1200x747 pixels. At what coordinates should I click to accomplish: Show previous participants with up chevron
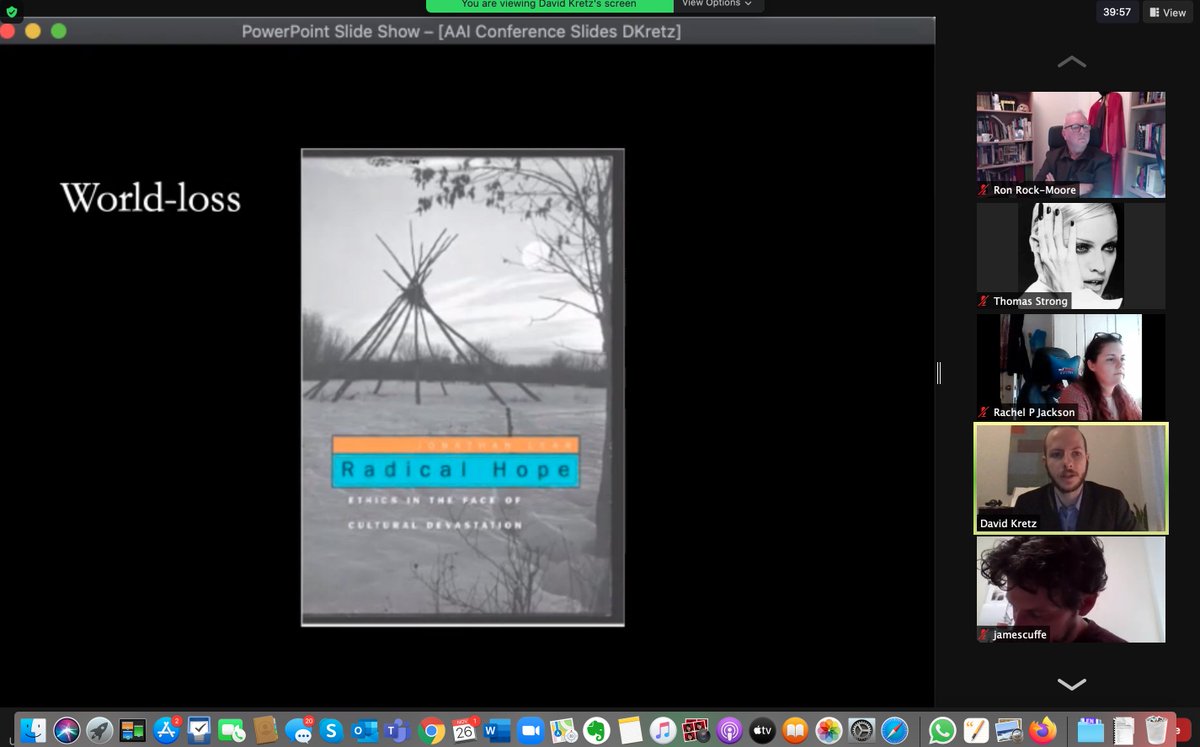(1071, 62)
